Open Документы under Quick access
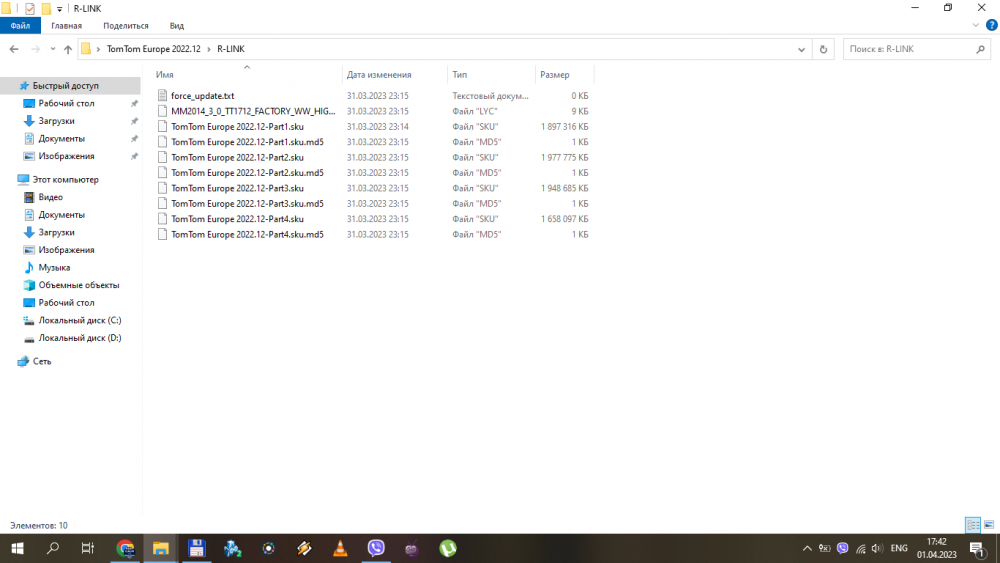Screen dimensions: 1000x563 61,138
